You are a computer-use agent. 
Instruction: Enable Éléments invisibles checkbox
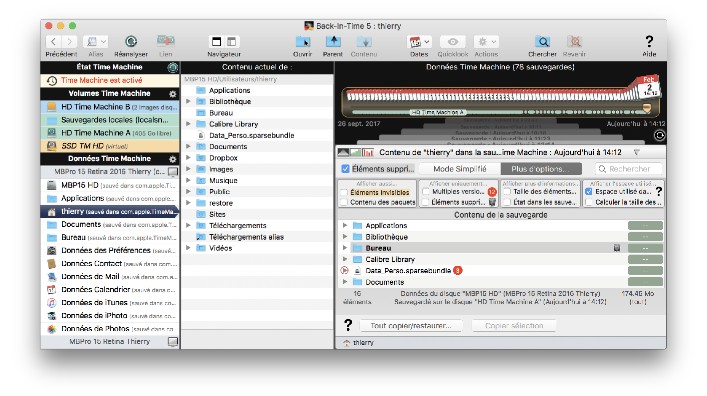344,192
